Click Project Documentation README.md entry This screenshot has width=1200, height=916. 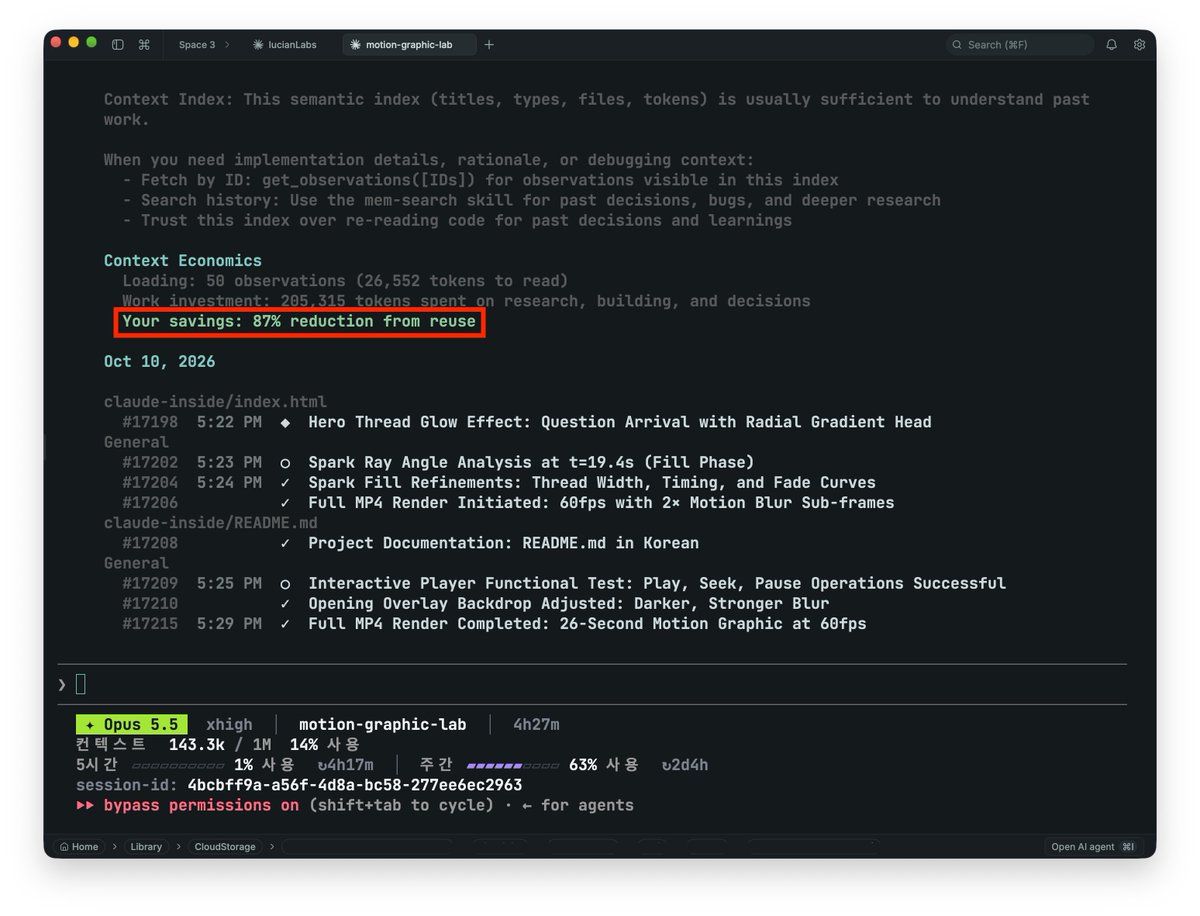(x=503, y=543)
